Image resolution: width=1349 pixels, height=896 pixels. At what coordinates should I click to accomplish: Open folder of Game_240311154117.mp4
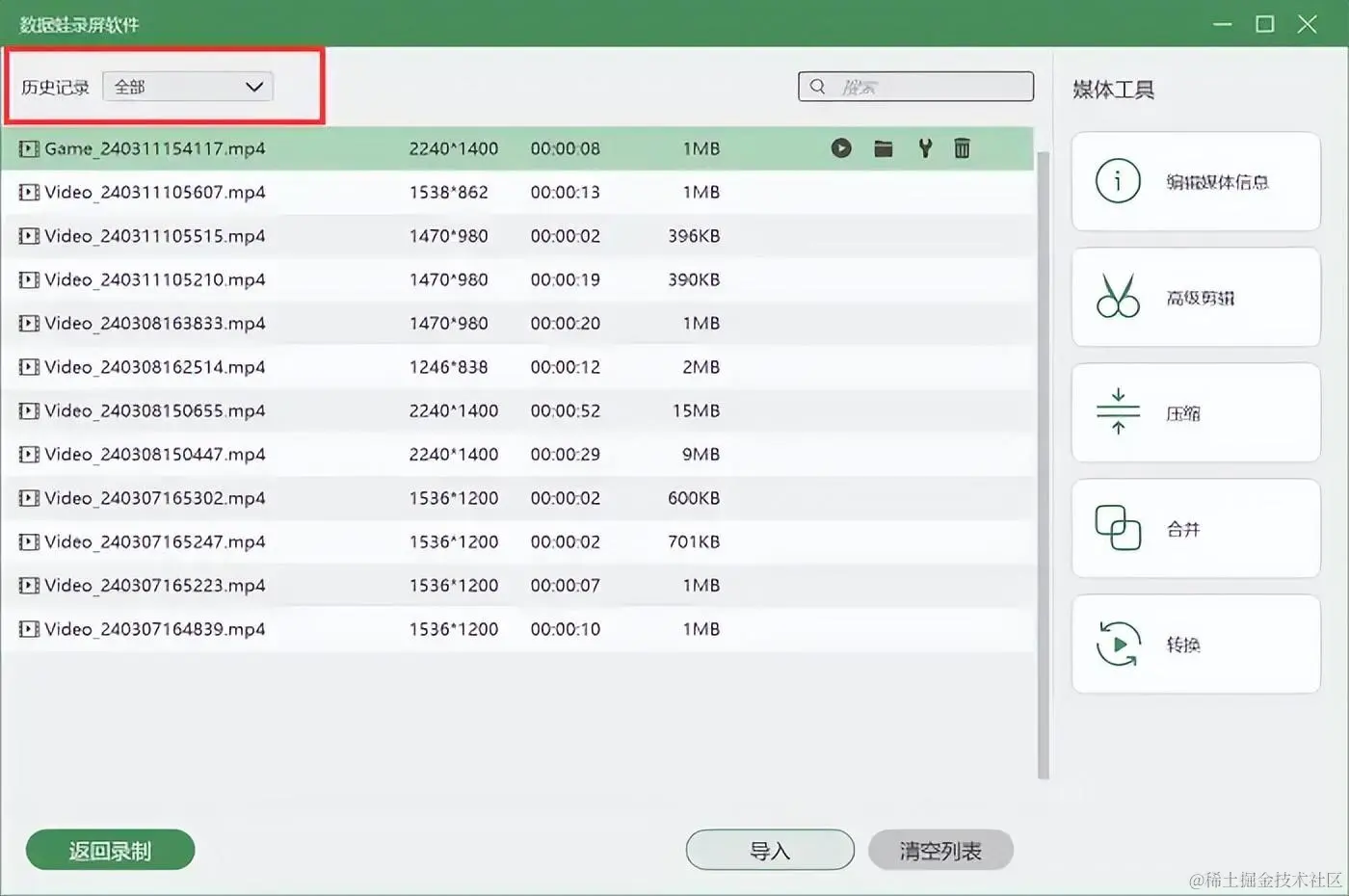883,148
